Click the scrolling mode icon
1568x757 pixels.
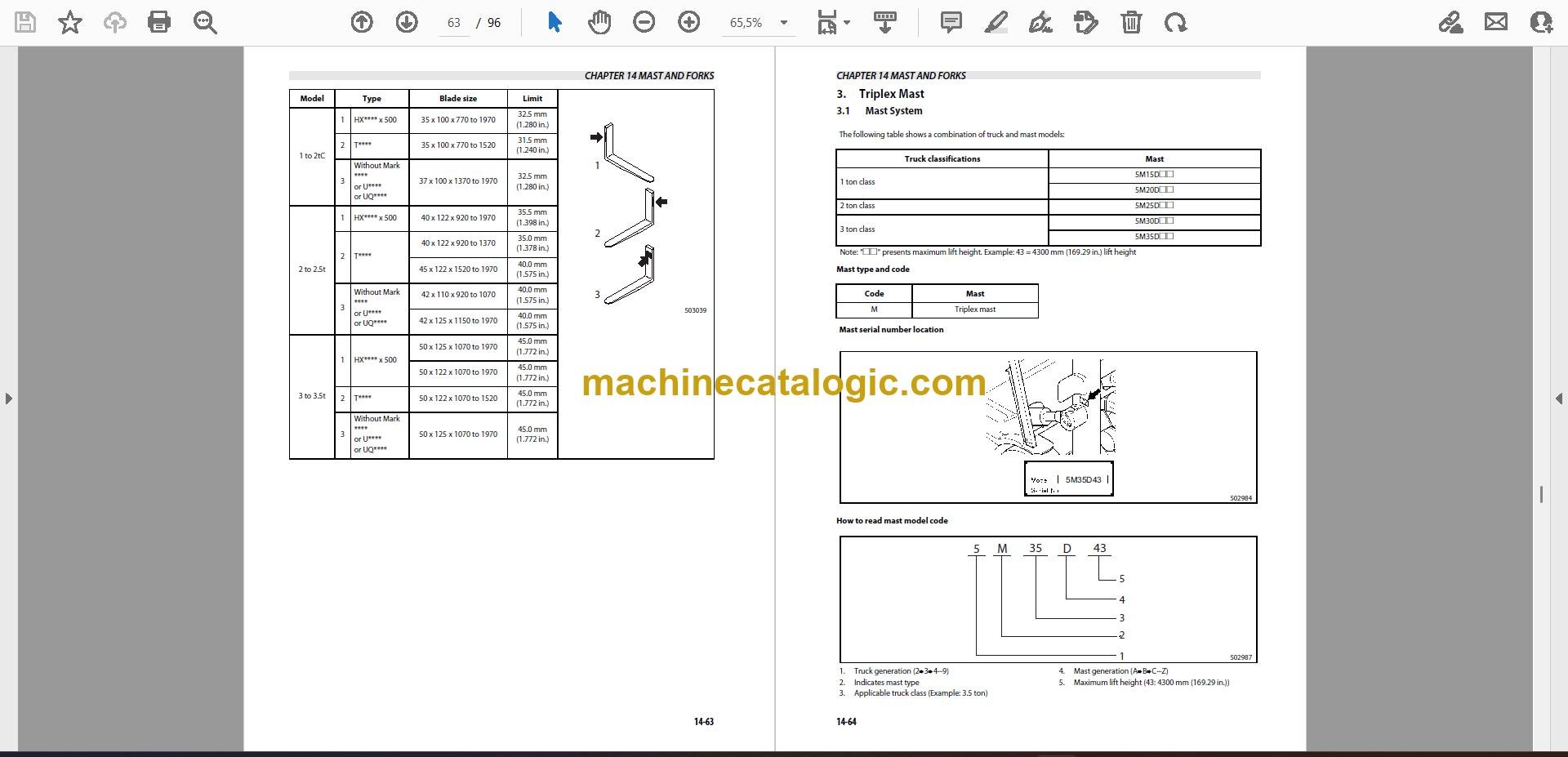coord(884,22)
